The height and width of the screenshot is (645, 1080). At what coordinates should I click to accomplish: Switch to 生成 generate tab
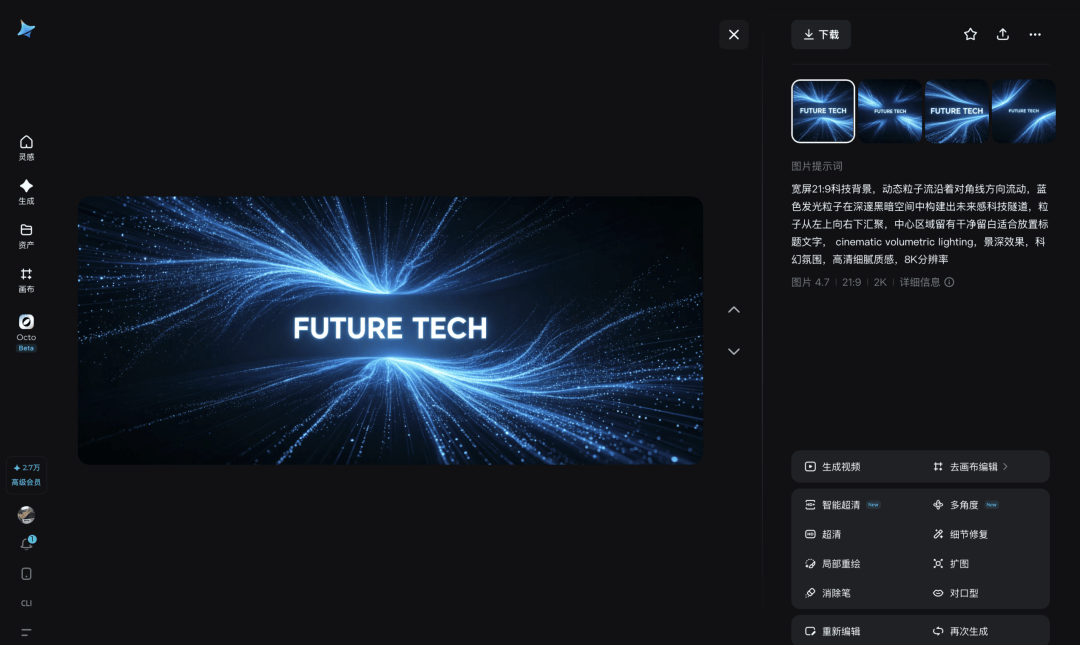click(26, 192)
